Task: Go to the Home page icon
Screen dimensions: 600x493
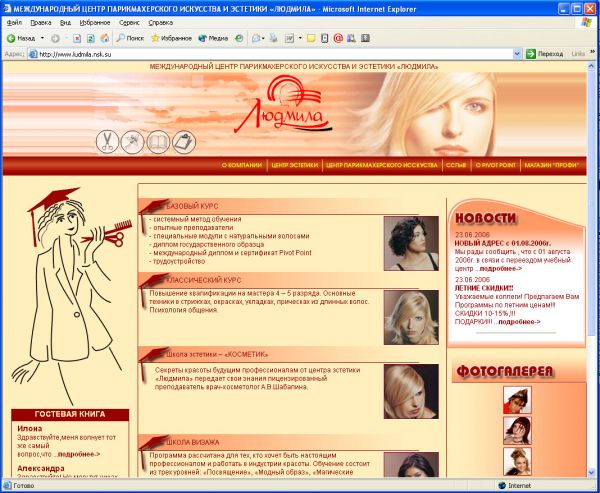Action: coord(104,38)
